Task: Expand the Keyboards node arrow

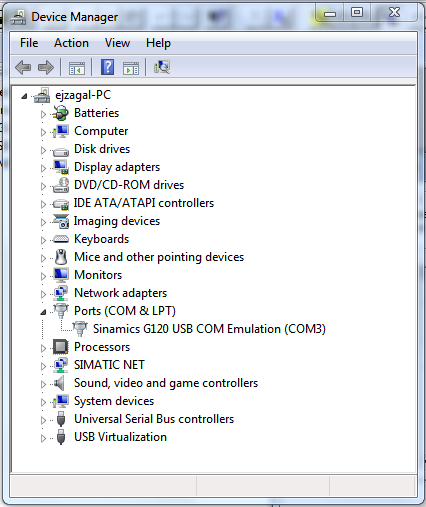Action: tap(43, 240)
